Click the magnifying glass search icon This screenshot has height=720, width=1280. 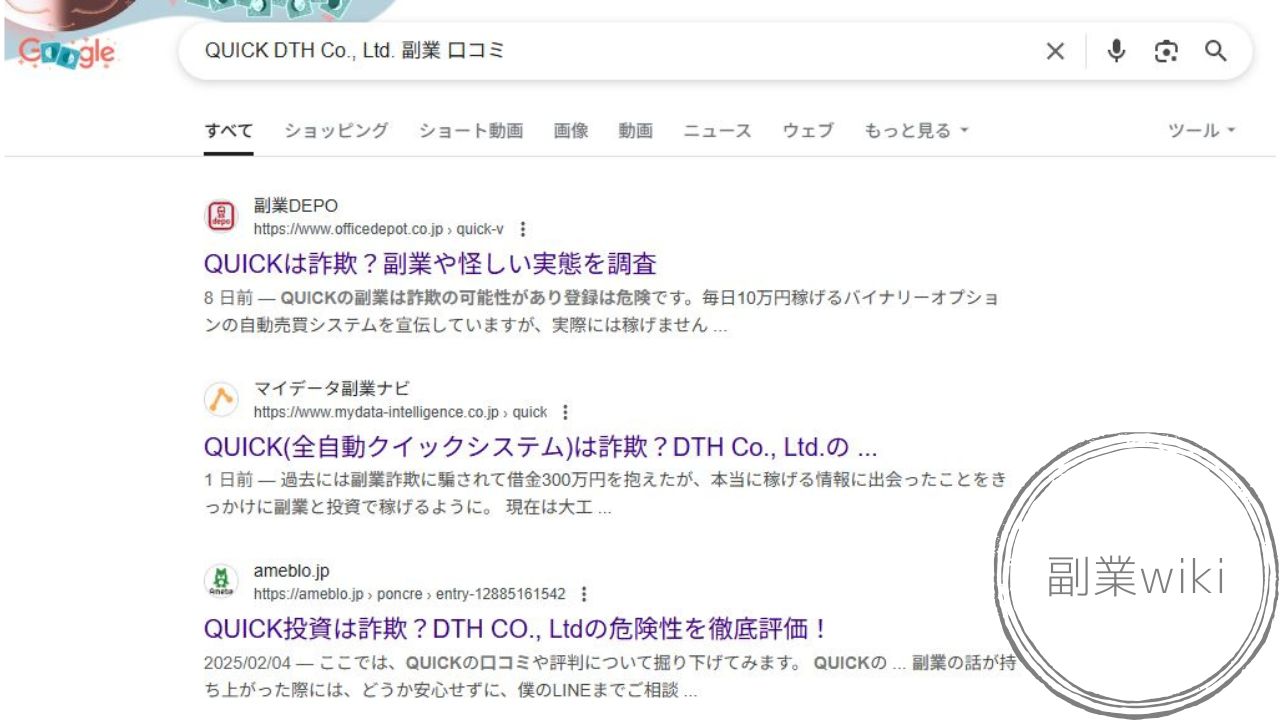point(1215,52)
